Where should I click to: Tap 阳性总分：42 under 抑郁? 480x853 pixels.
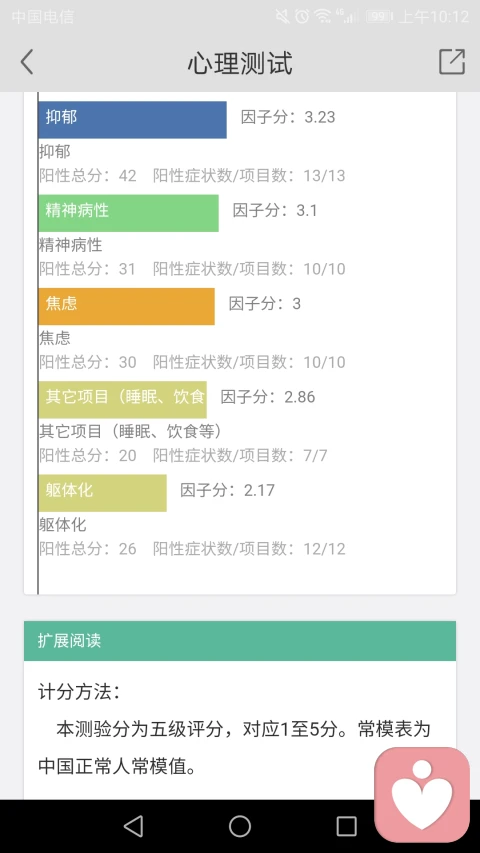coord(88,175)
